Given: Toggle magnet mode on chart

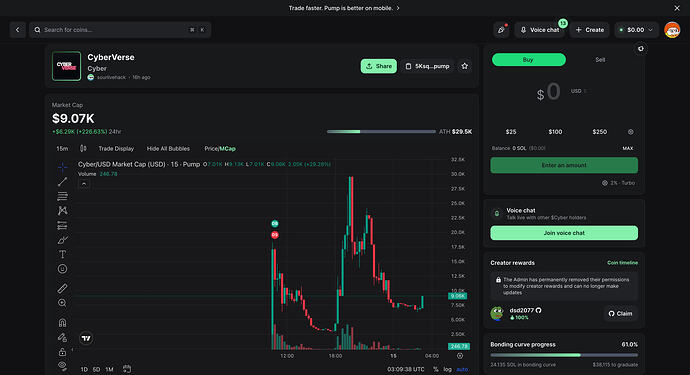Looking at the screenshot, I should click(x=62, y=323).
